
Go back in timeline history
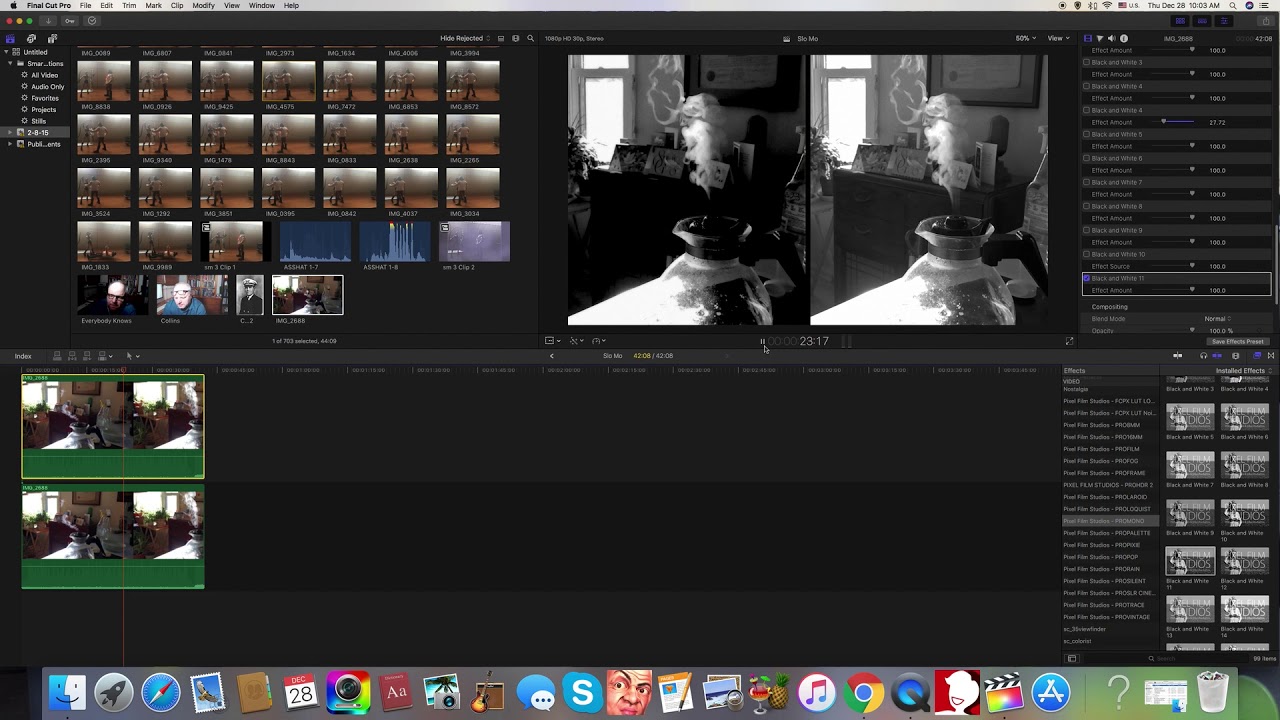coord(551,356)
